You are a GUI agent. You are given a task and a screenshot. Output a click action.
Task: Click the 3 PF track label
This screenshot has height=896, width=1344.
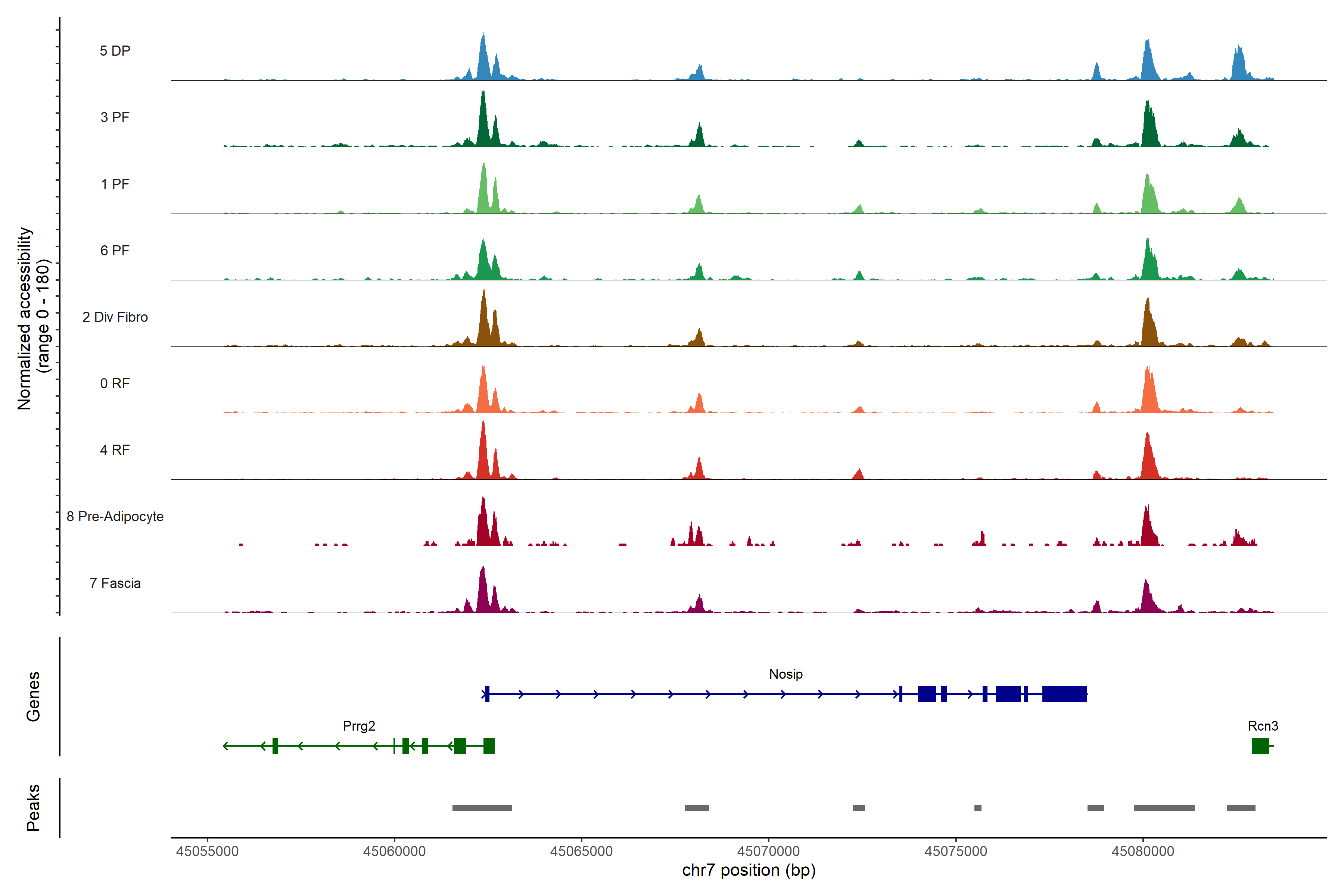point(115,117)
